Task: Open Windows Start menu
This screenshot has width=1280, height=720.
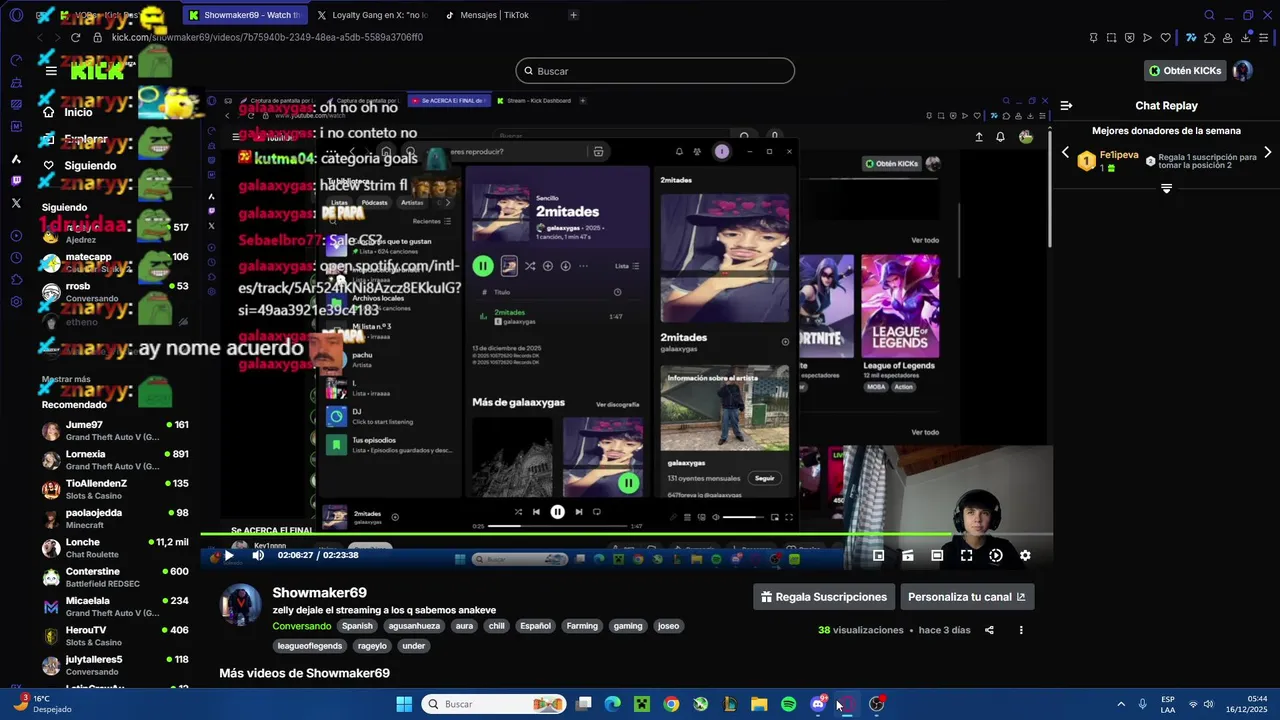Action: [404, 704]
